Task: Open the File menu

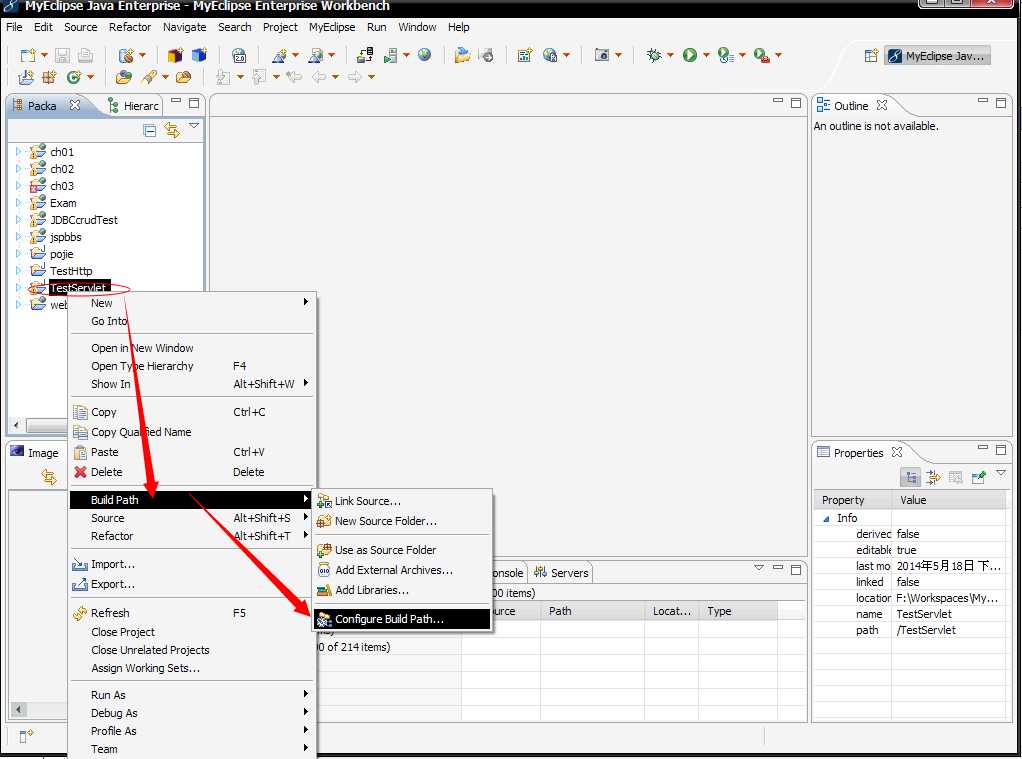Action: (x=14, y=27)
